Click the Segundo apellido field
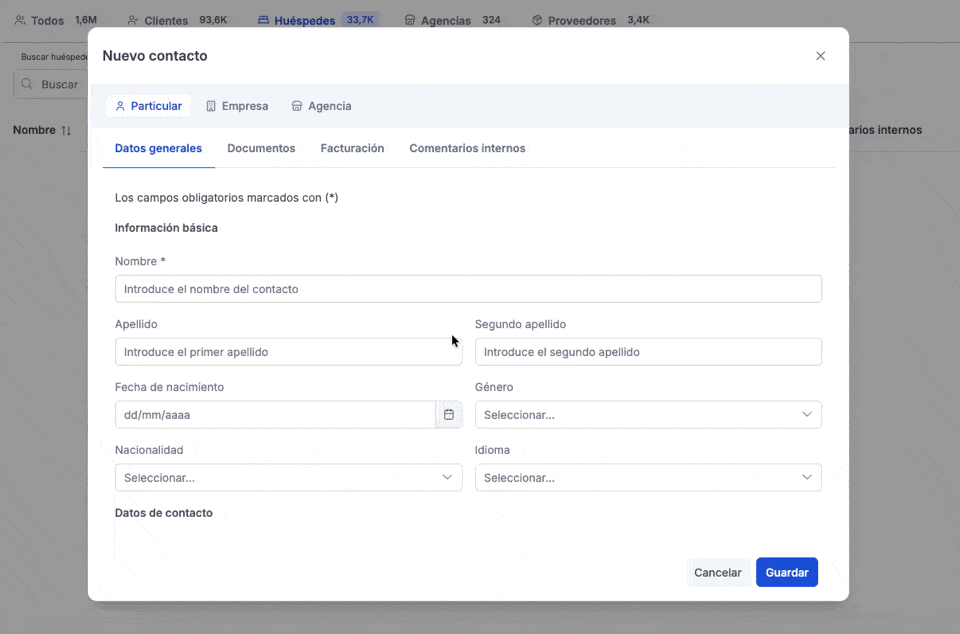 click(x=648, y=352)
